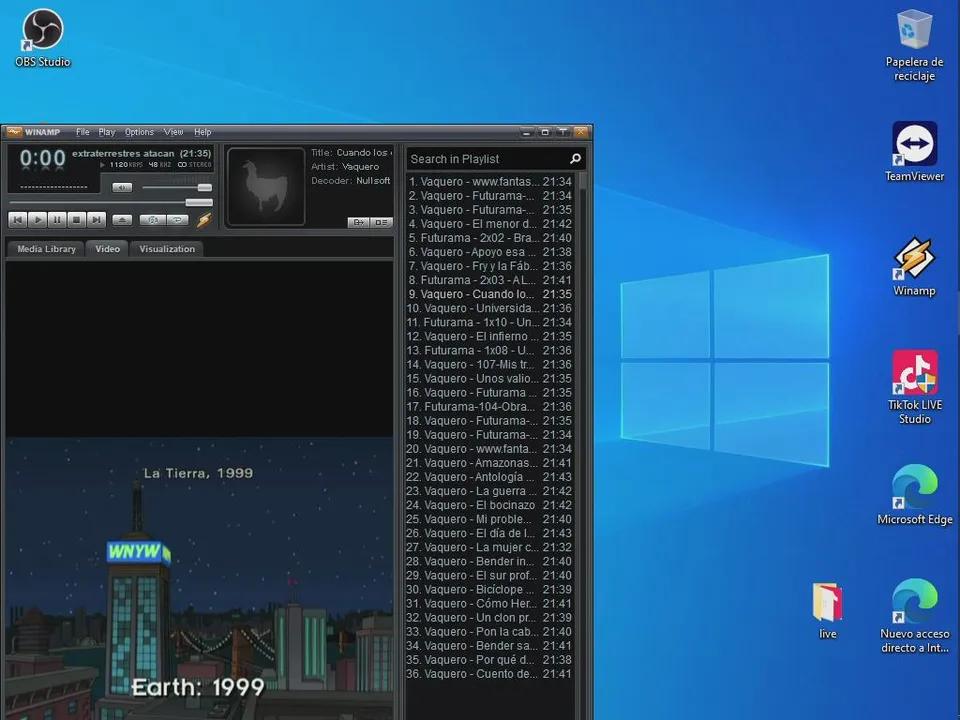The width and height of the screenshot is (960, 720).
Task: Click the llama album art thumbnail
Action: click(x=265, y=186)
